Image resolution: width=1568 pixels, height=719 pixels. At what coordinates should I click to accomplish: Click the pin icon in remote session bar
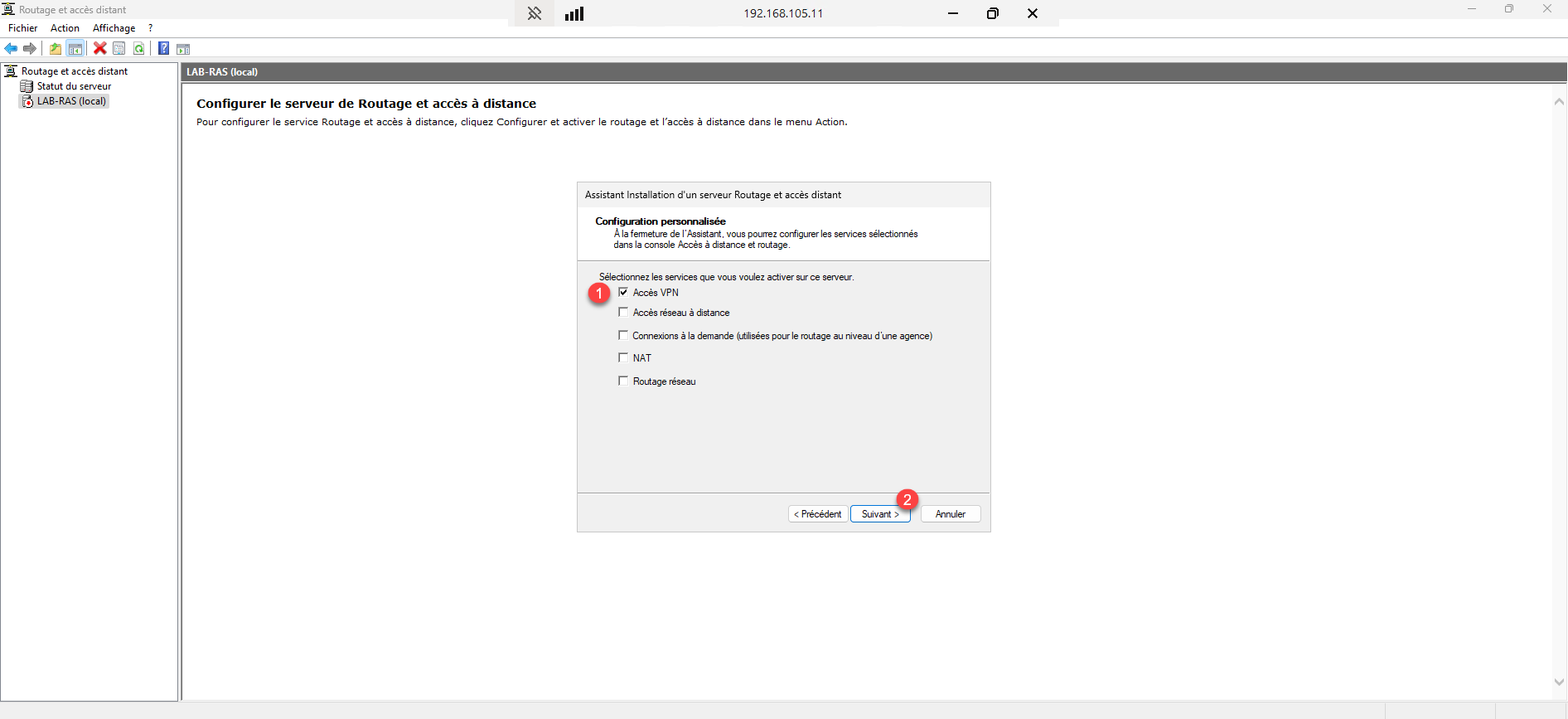pos(535,13)
